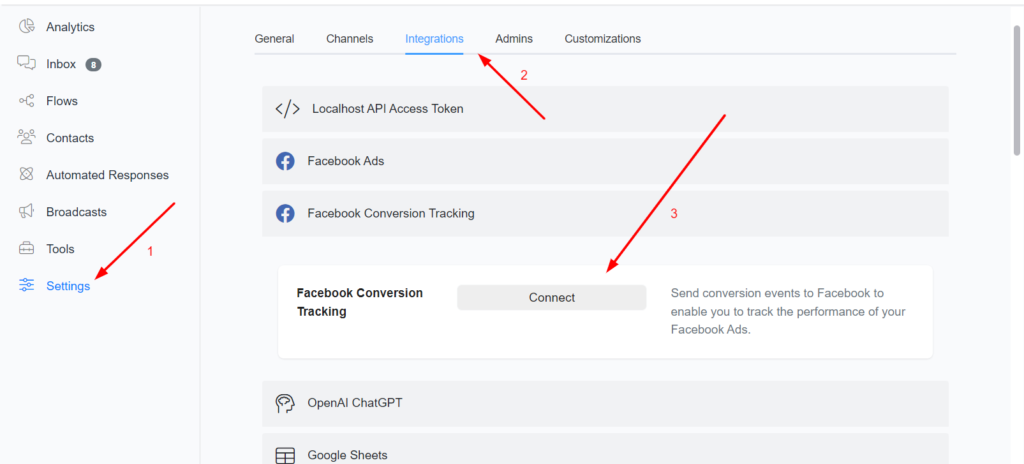Click the Contacts people icon
This screenshot has height=464, width=1024.
[27, 138]
